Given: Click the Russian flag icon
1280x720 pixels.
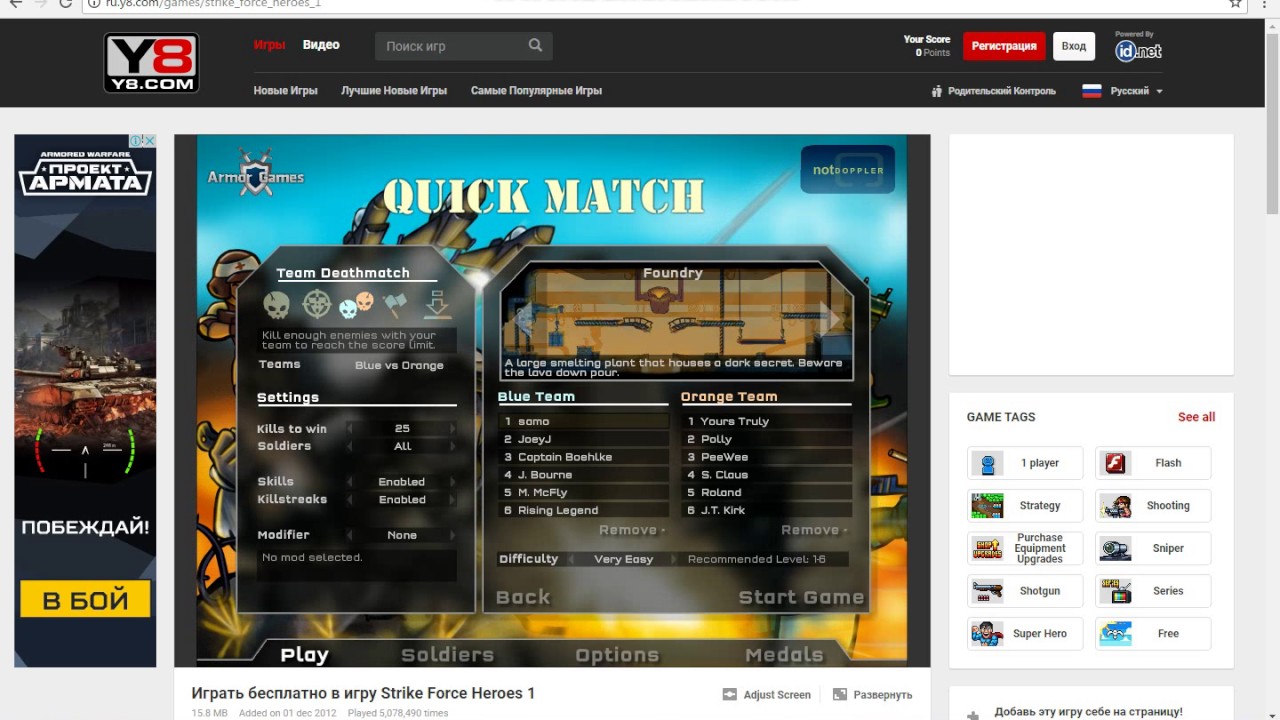Looking at the screenshot, I should (1092, 91).
